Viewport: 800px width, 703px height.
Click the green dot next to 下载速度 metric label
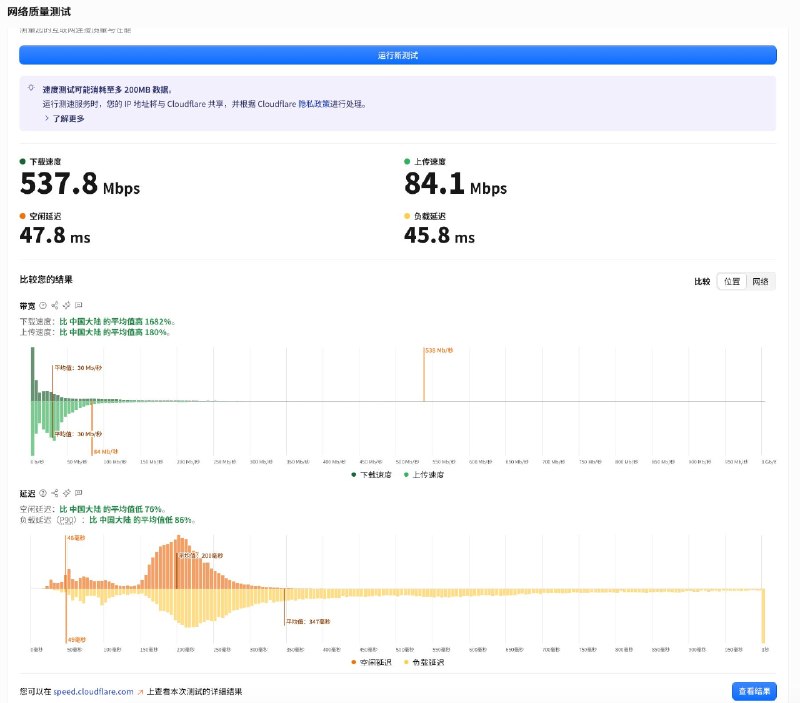click(x=22, y=162)
